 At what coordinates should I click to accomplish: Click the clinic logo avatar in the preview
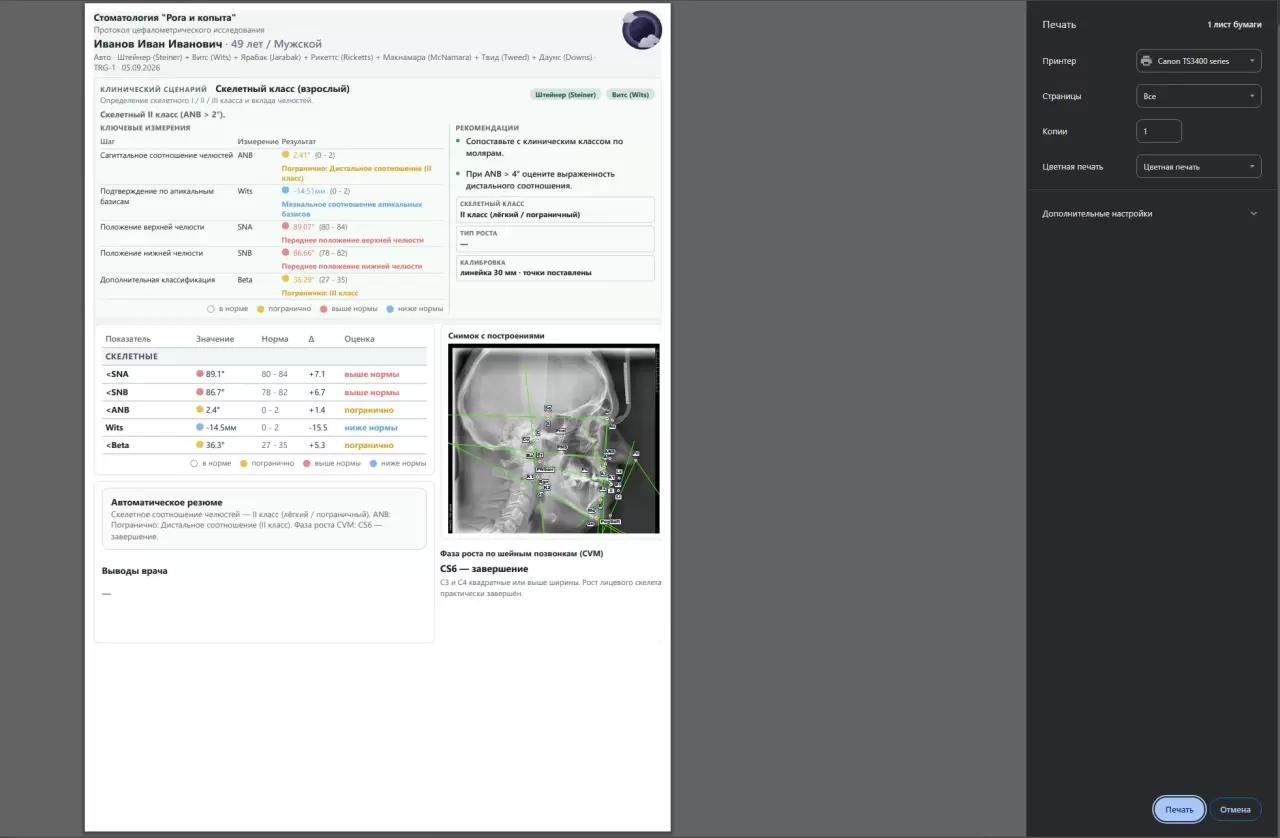[642, 30]
